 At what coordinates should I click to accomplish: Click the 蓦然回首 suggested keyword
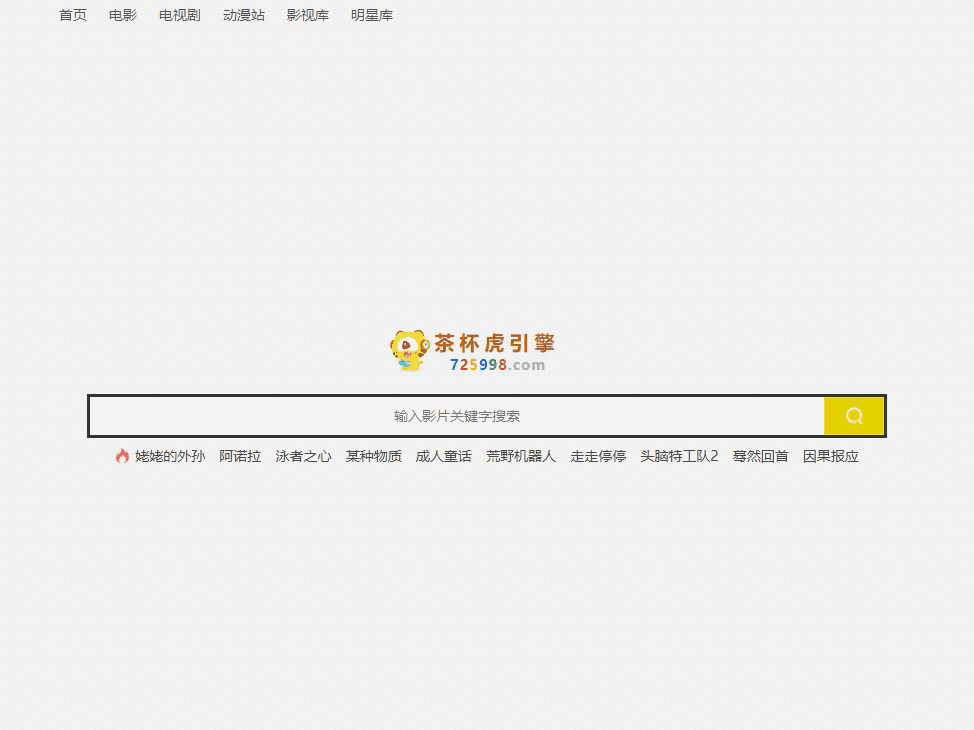tap(761, 456)
